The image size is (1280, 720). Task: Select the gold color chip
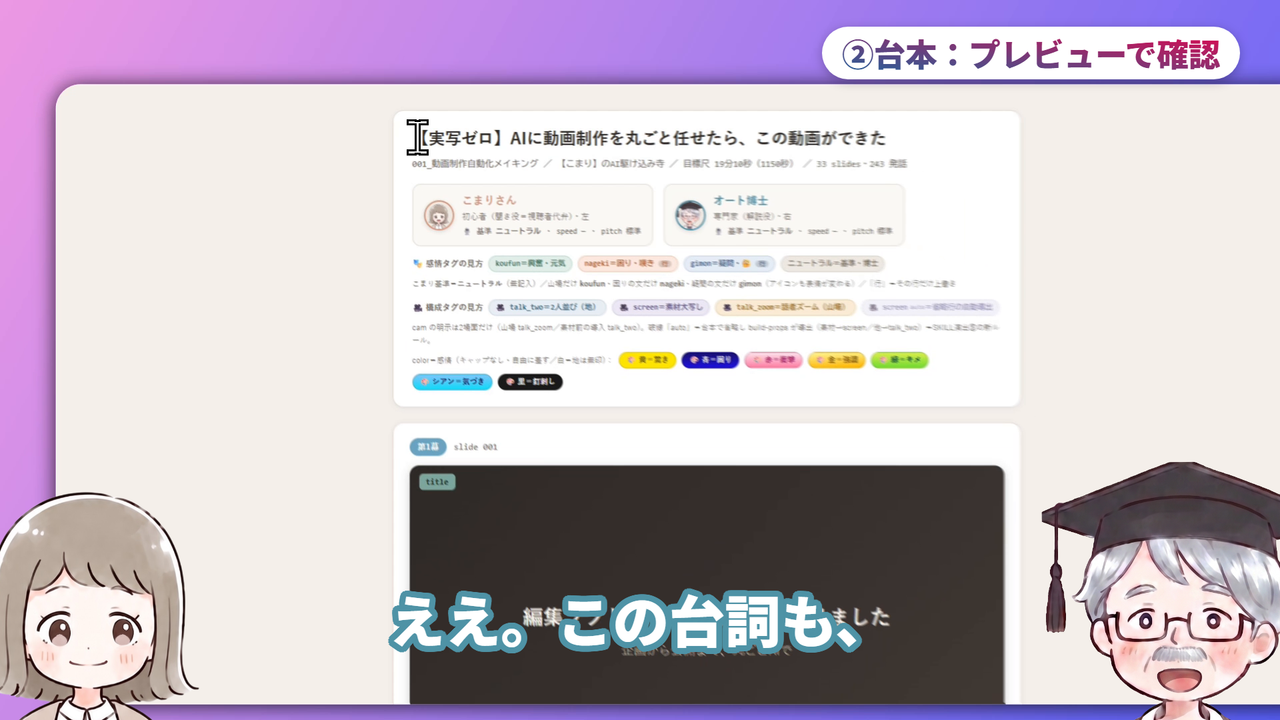836,360
